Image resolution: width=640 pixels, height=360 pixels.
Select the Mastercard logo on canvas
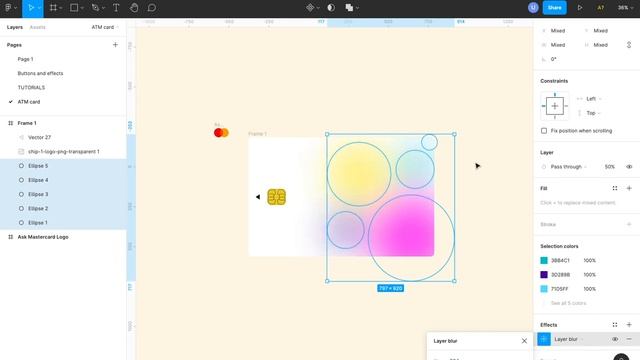point(221,133)
